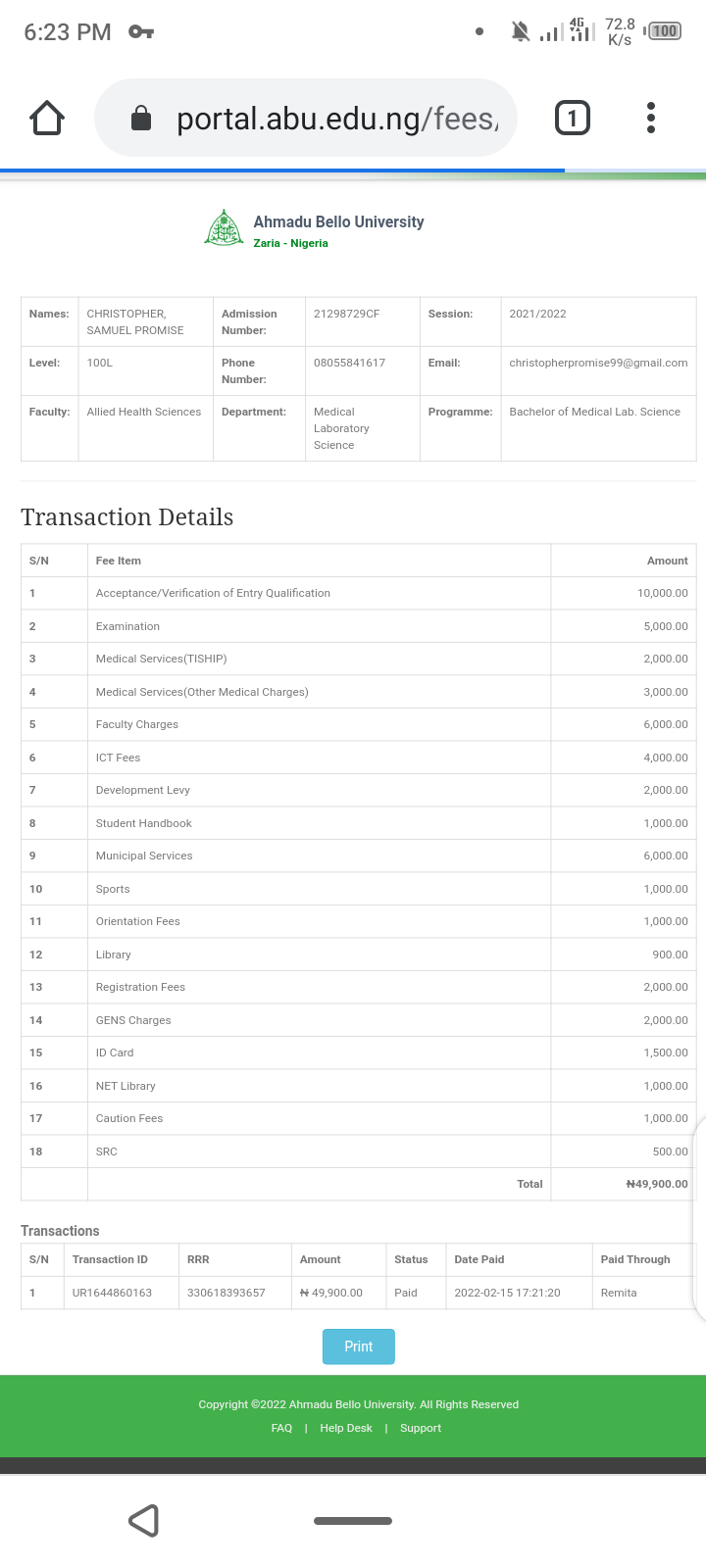
Task: Tap the padlock site security icon
Action: tap(141, 119)
